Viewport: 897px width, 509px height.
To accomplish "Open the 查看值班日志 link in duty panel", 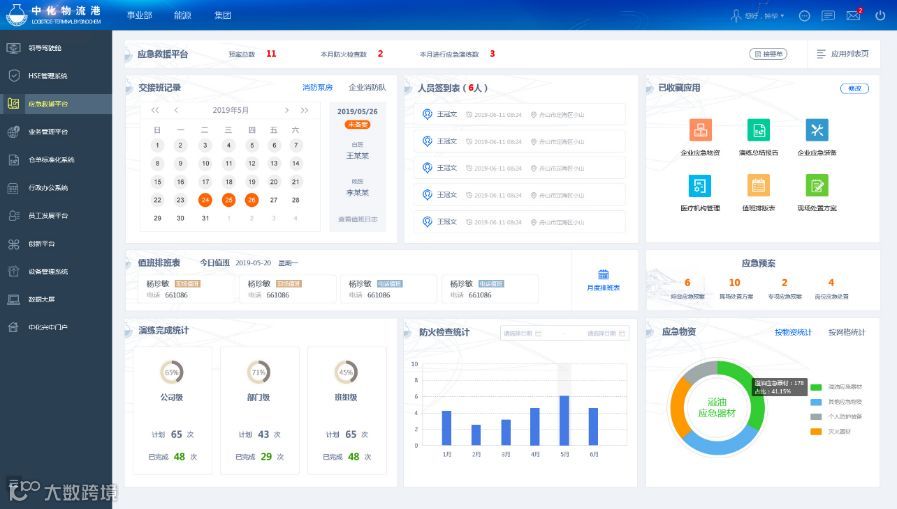I will pyautogui.click(x=358, y=219).
